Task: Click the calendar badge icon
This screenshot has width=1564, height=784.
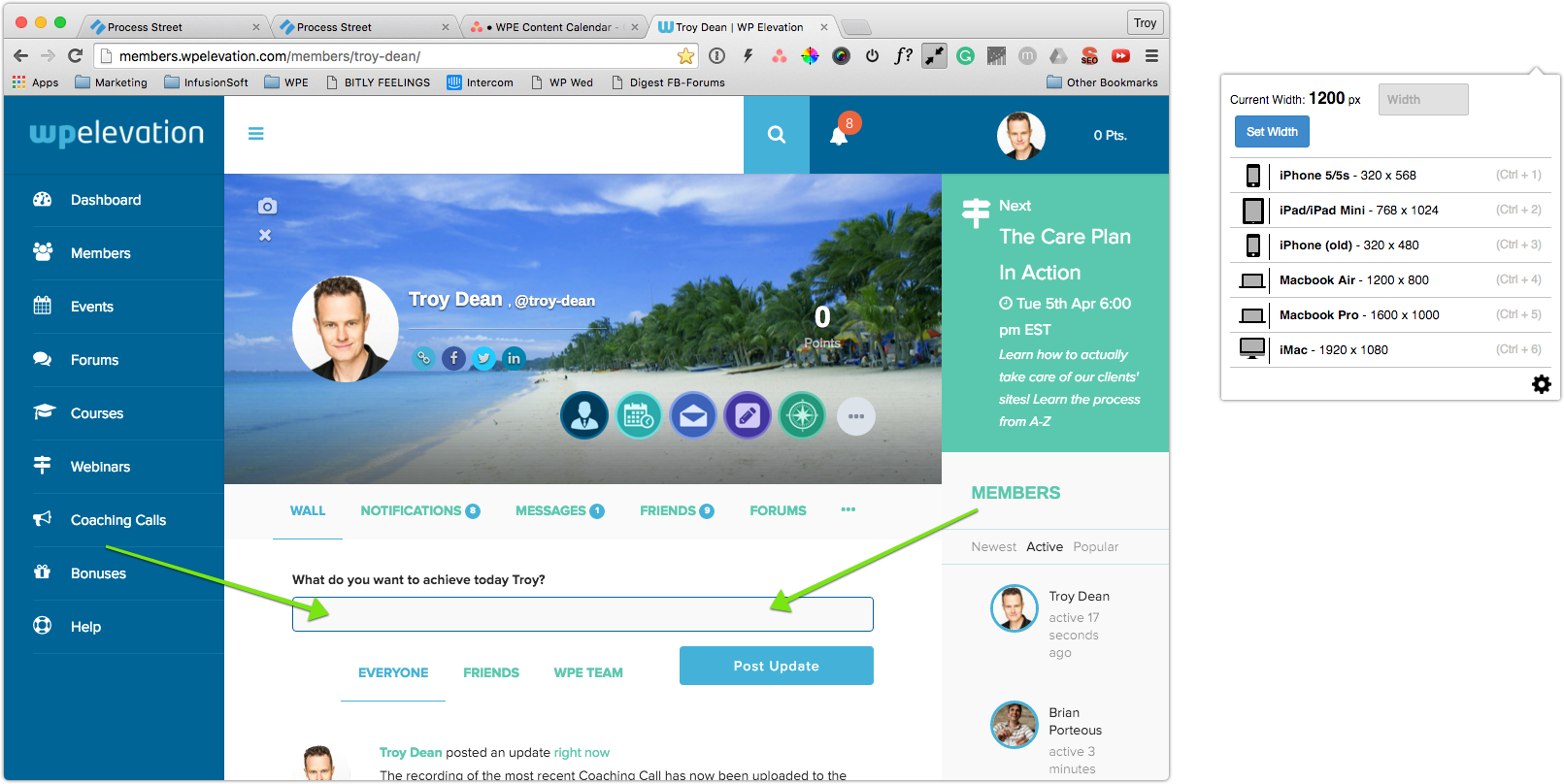Action: click(639, 416)
